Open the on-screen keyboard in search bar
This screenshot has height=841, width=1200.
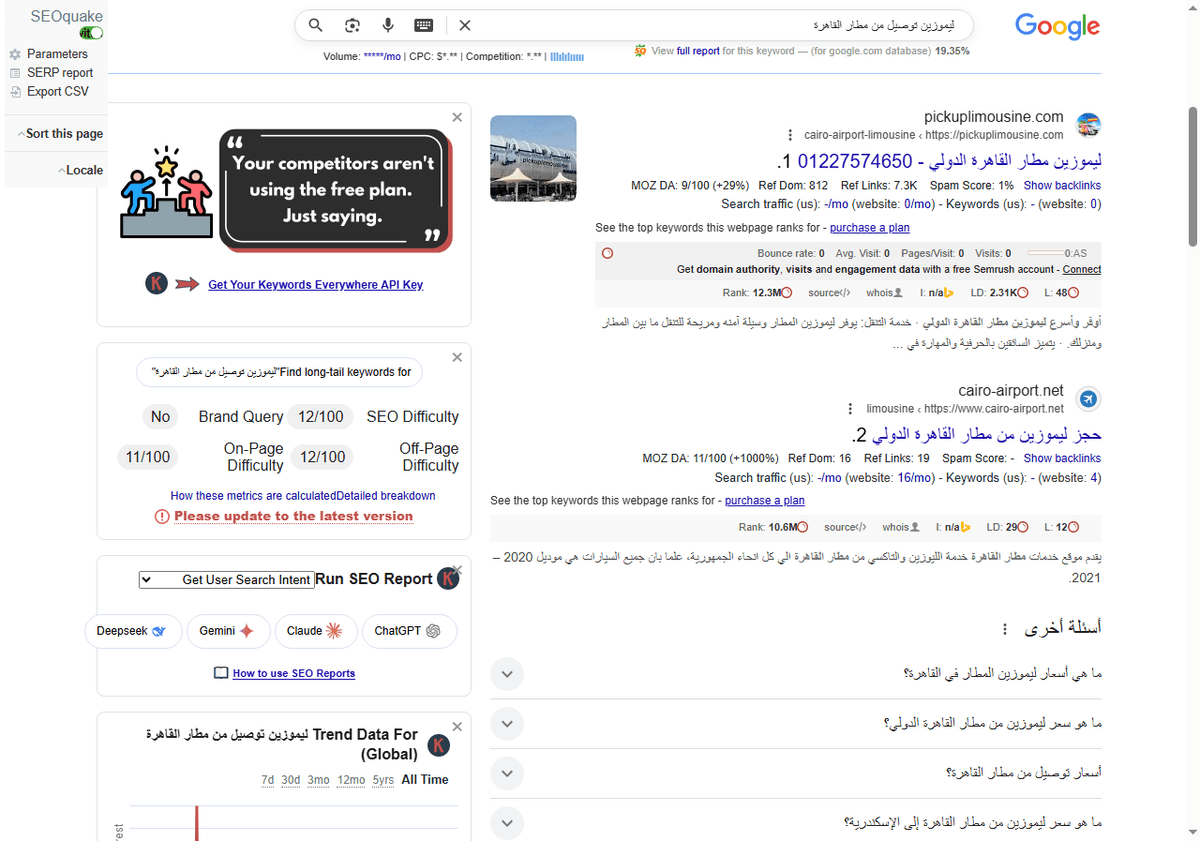424,25
